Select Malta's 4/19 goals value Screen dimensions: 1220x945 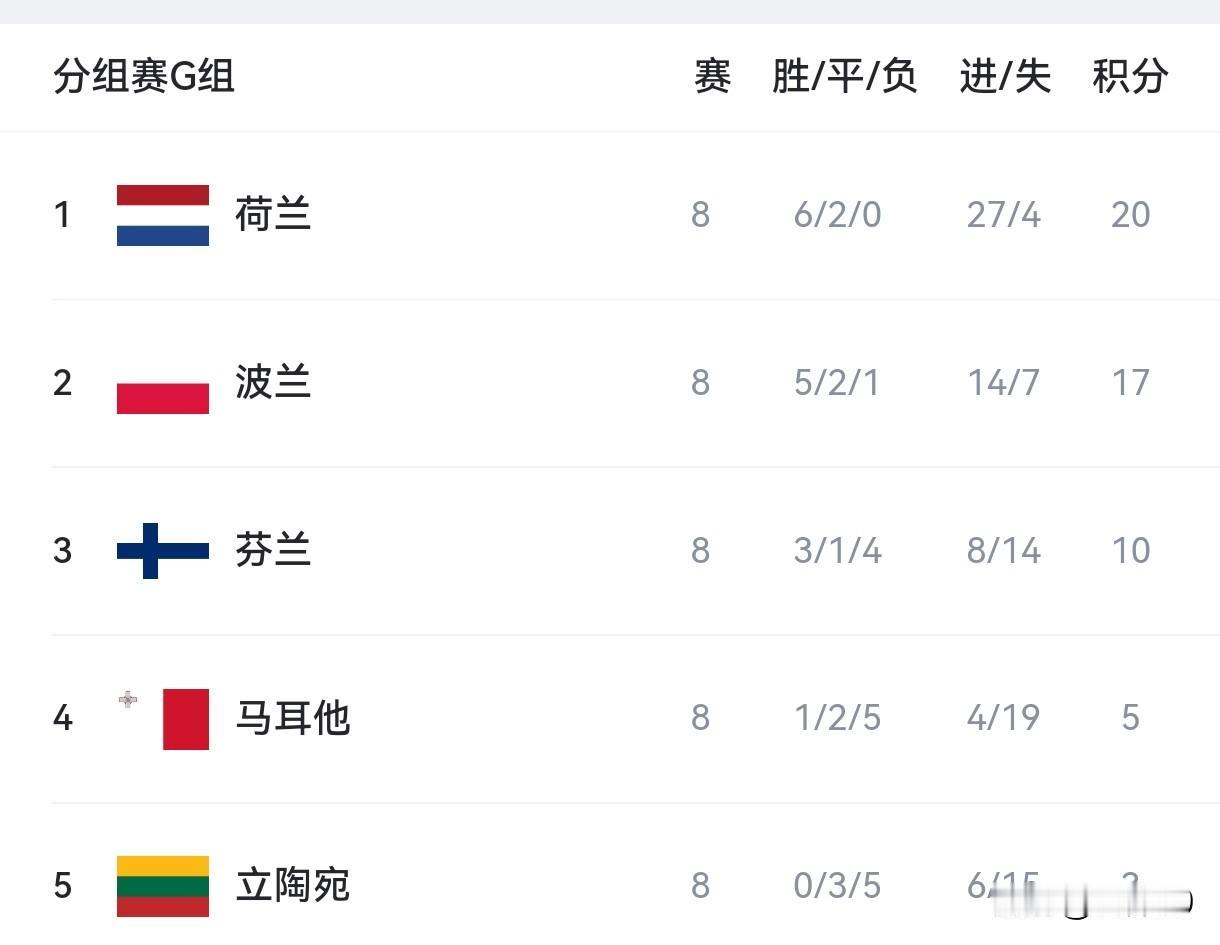click(x=1003, y=718)
